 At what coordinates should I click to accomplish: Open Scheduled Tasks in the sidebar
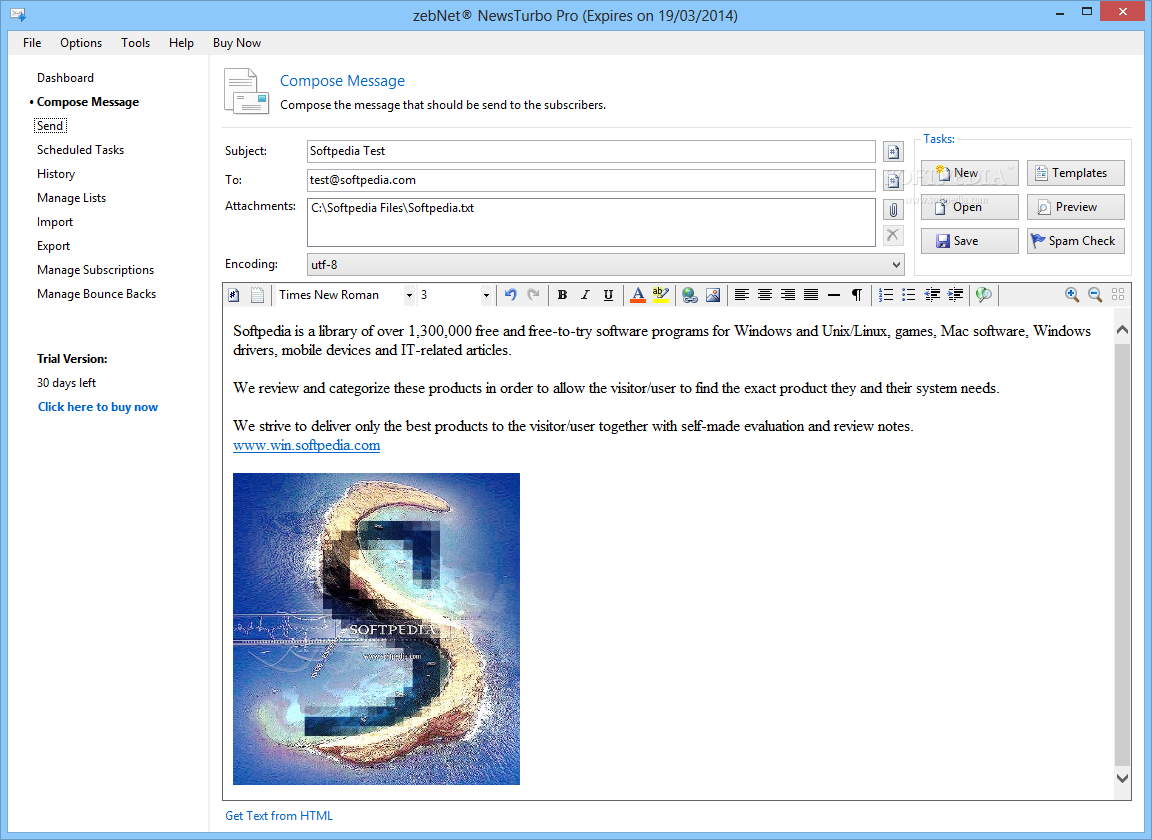click(80, 150)
